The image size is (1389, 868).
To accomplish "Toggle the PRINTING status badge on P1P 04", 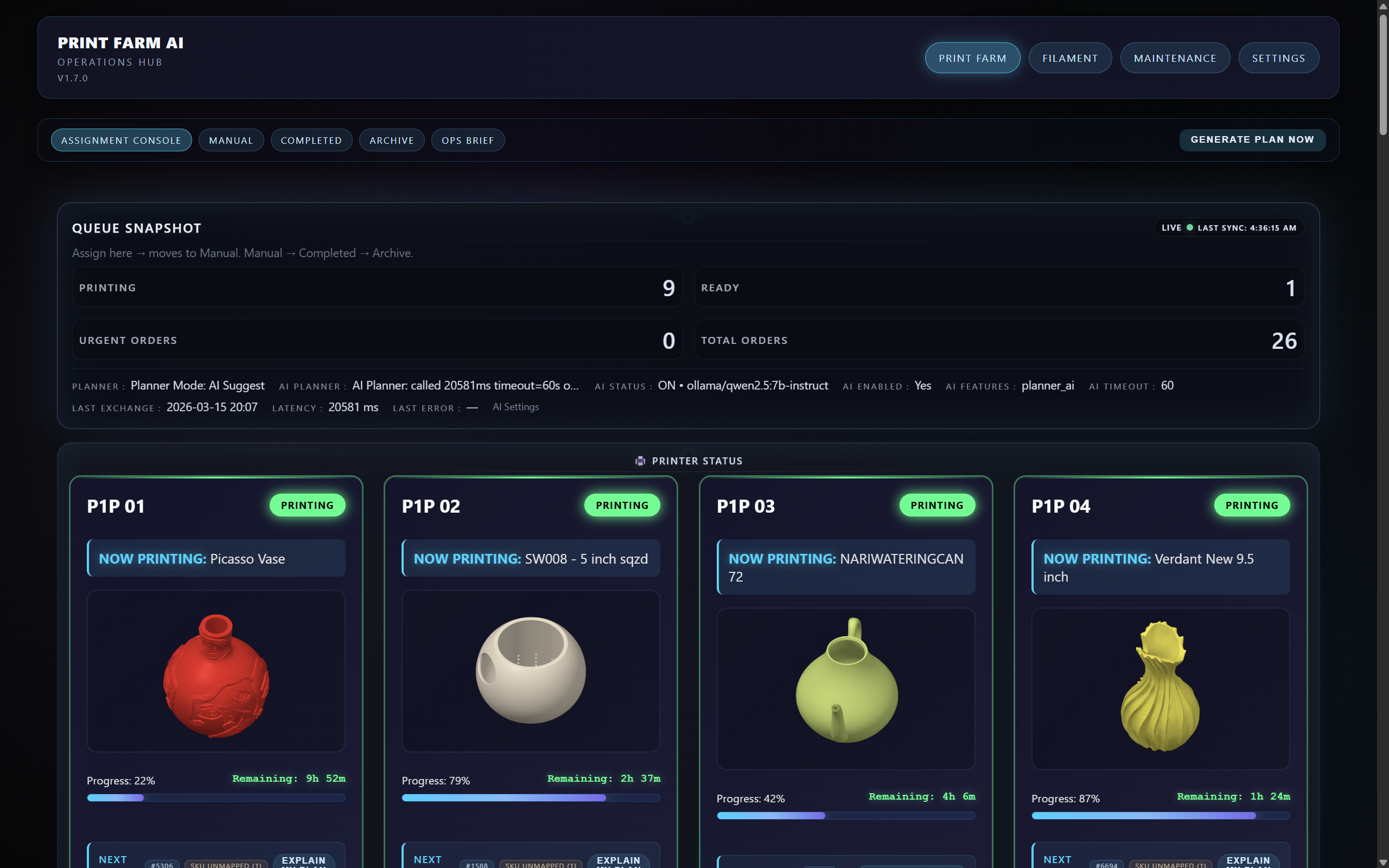I will [x=1252, y=505].
